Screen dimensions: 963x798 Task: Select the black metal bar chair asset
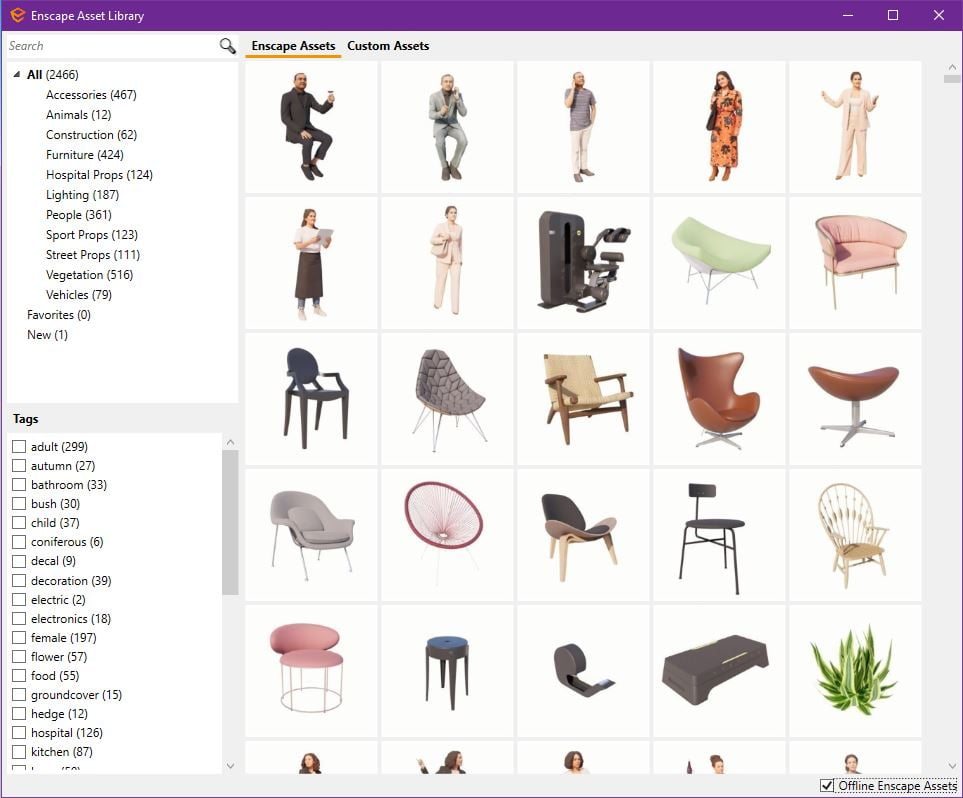[719, 535]
